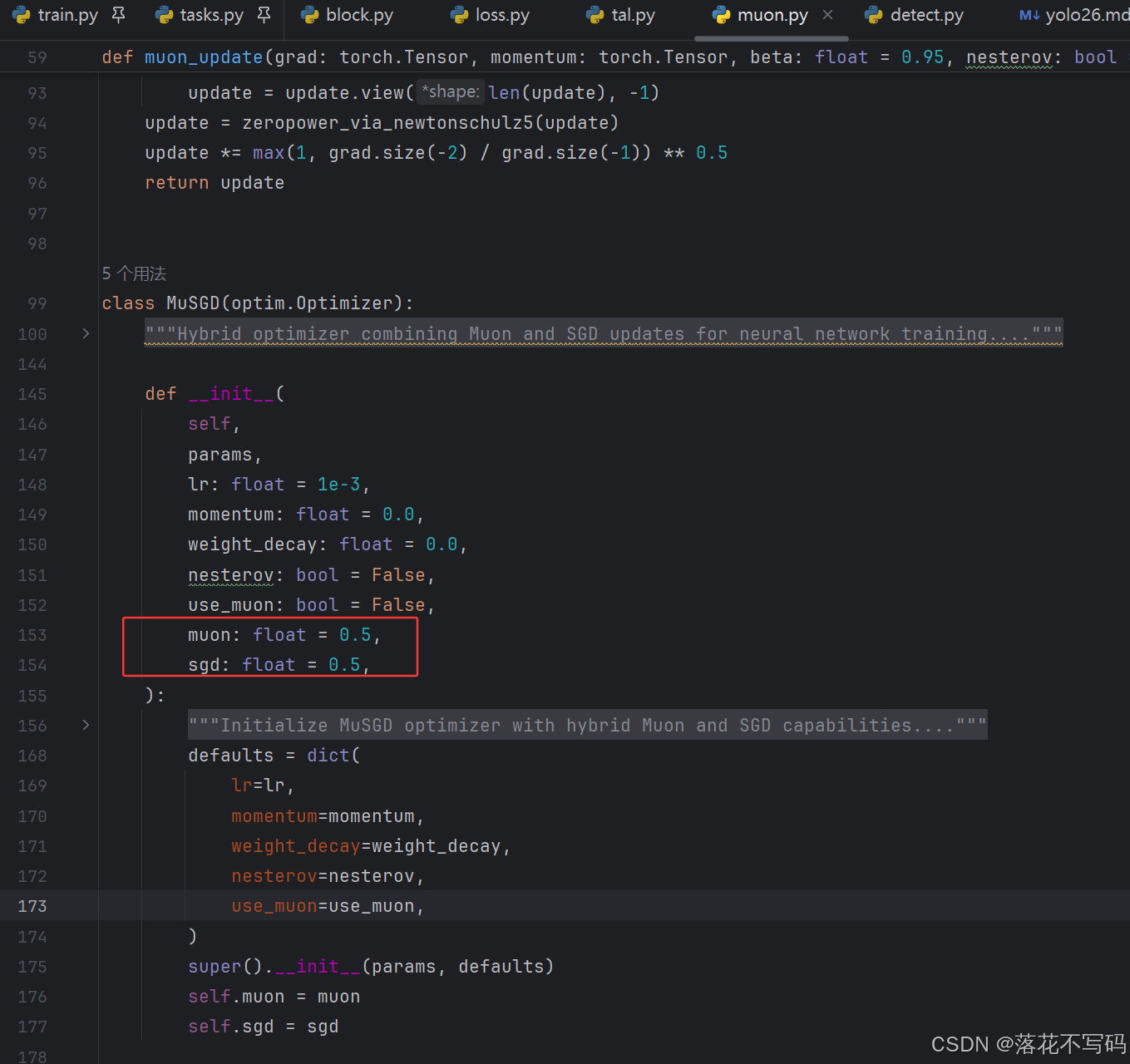Click the pin icon on tasks.py tab

click(x=264, y=15)
